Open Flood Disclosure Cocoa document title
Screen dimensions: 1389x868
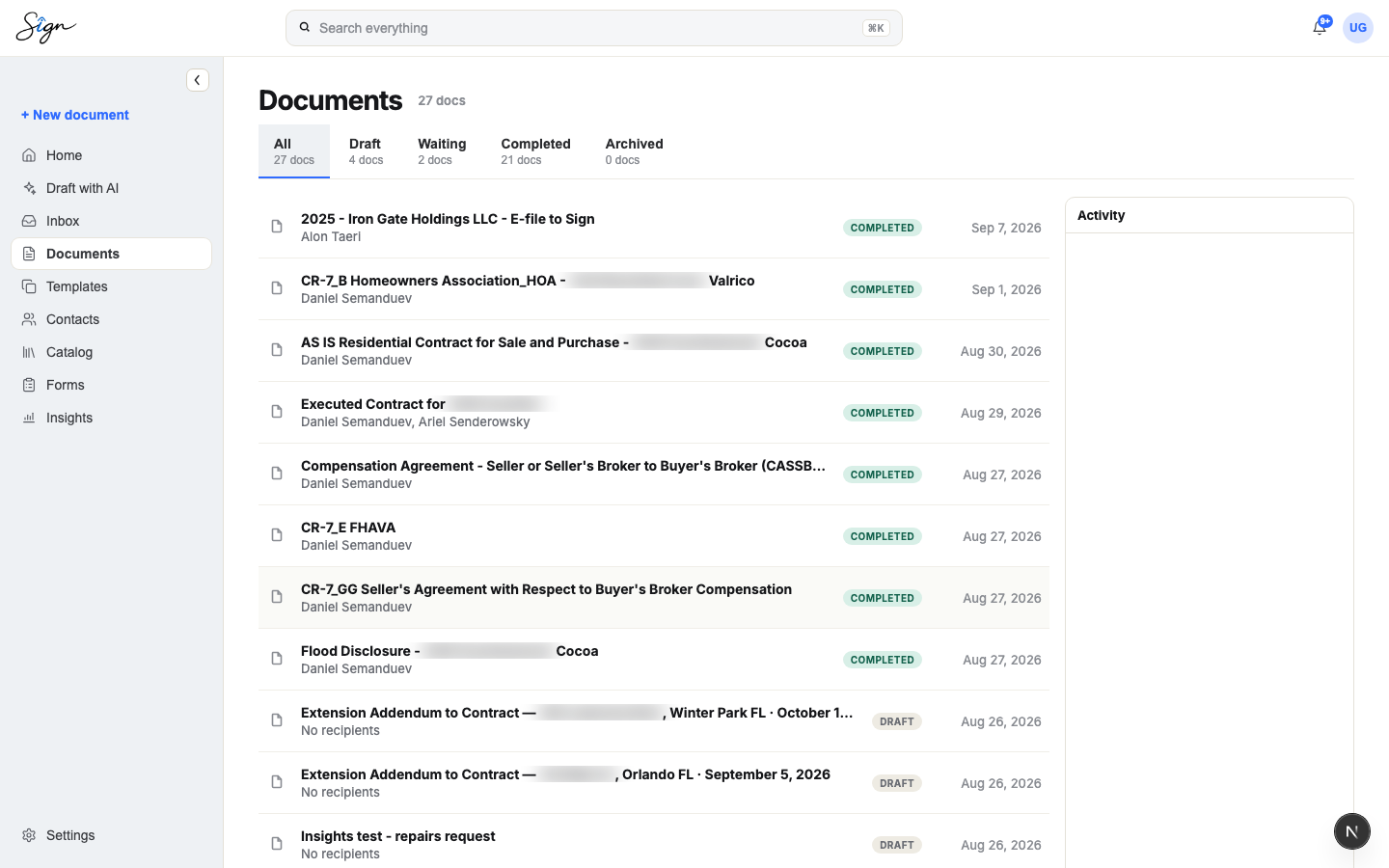[449, 651]
